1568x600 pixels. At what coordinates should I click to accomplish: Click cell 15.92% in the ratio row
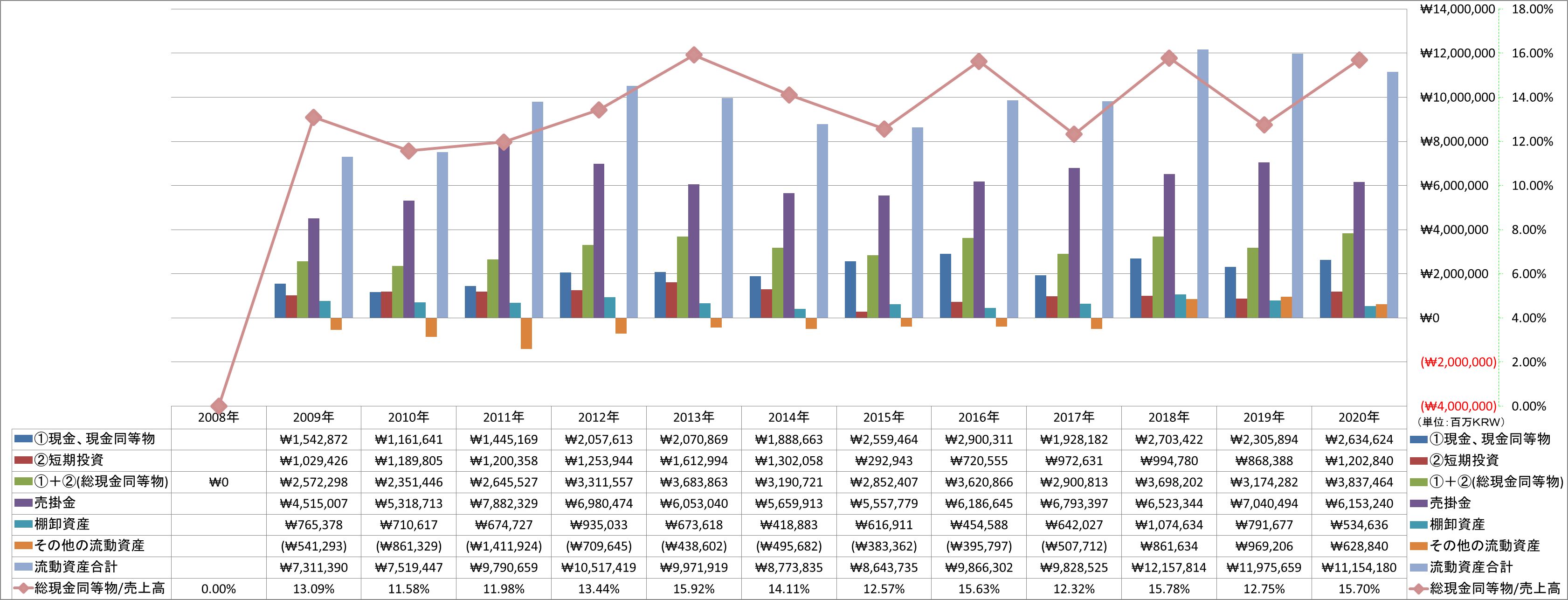click(x=693, y=589)
